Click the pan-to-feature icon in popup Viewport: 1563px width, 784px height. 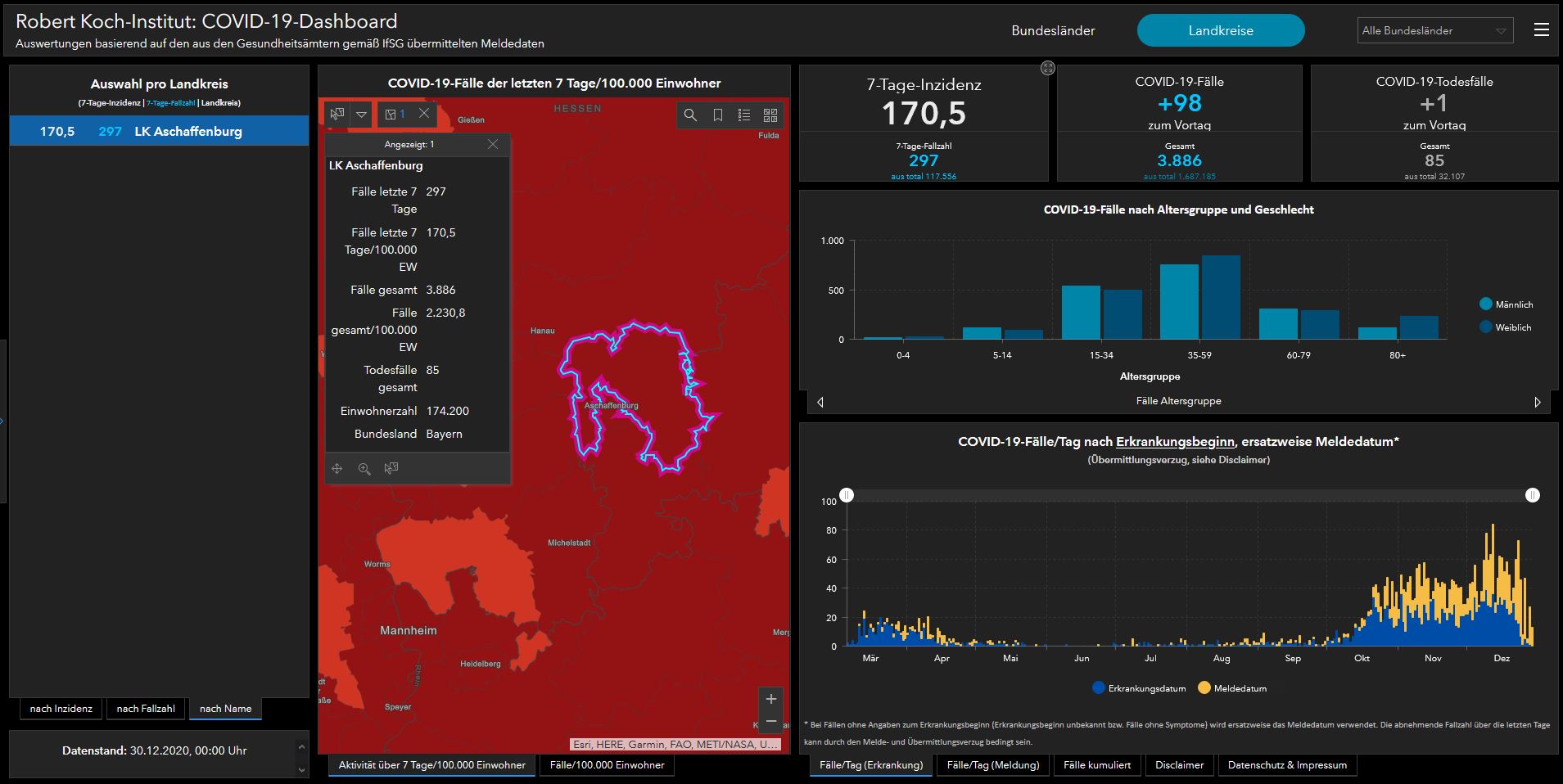pos(337,469)
